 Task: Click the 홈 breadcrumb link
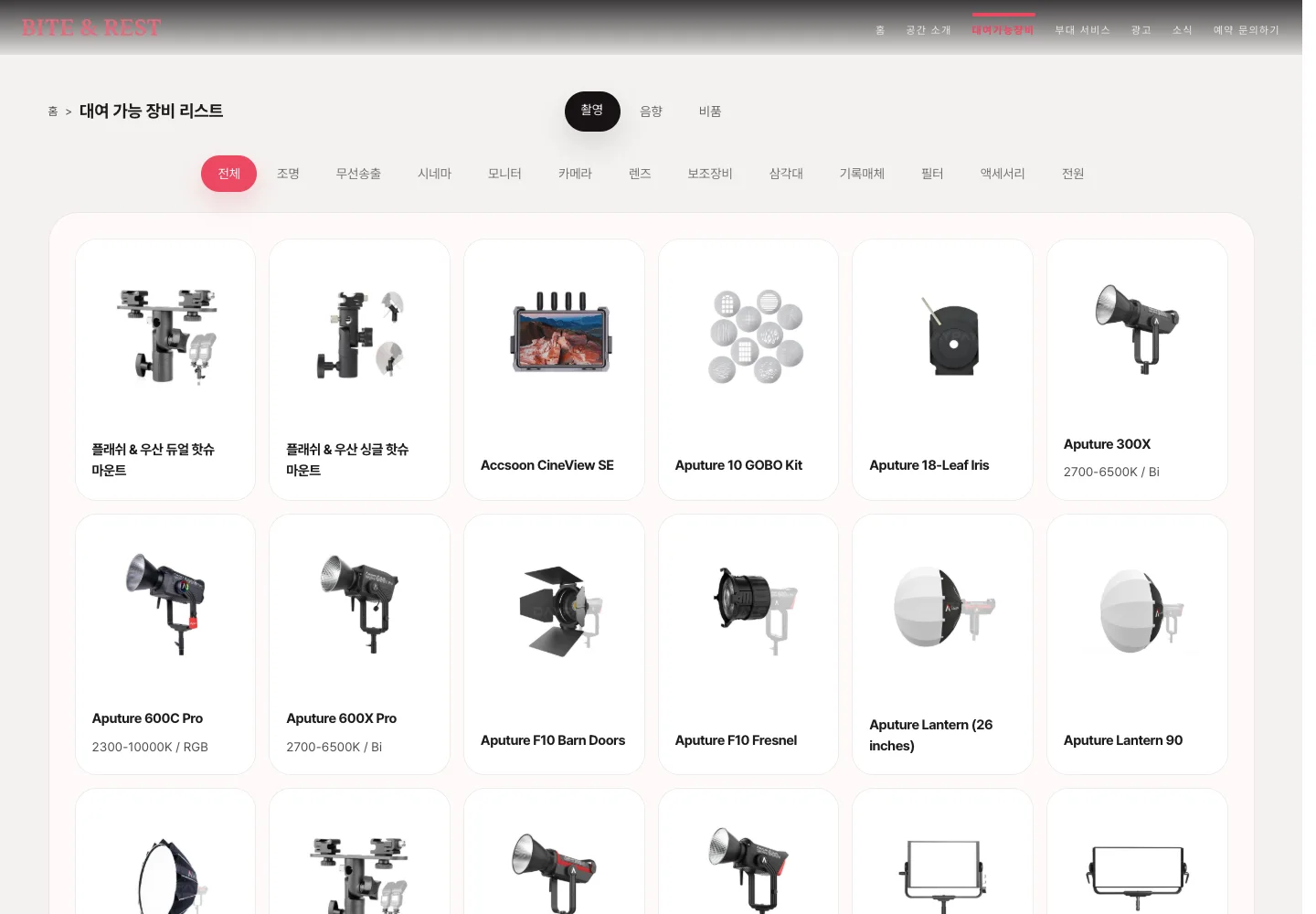click(x=53, y=112)
